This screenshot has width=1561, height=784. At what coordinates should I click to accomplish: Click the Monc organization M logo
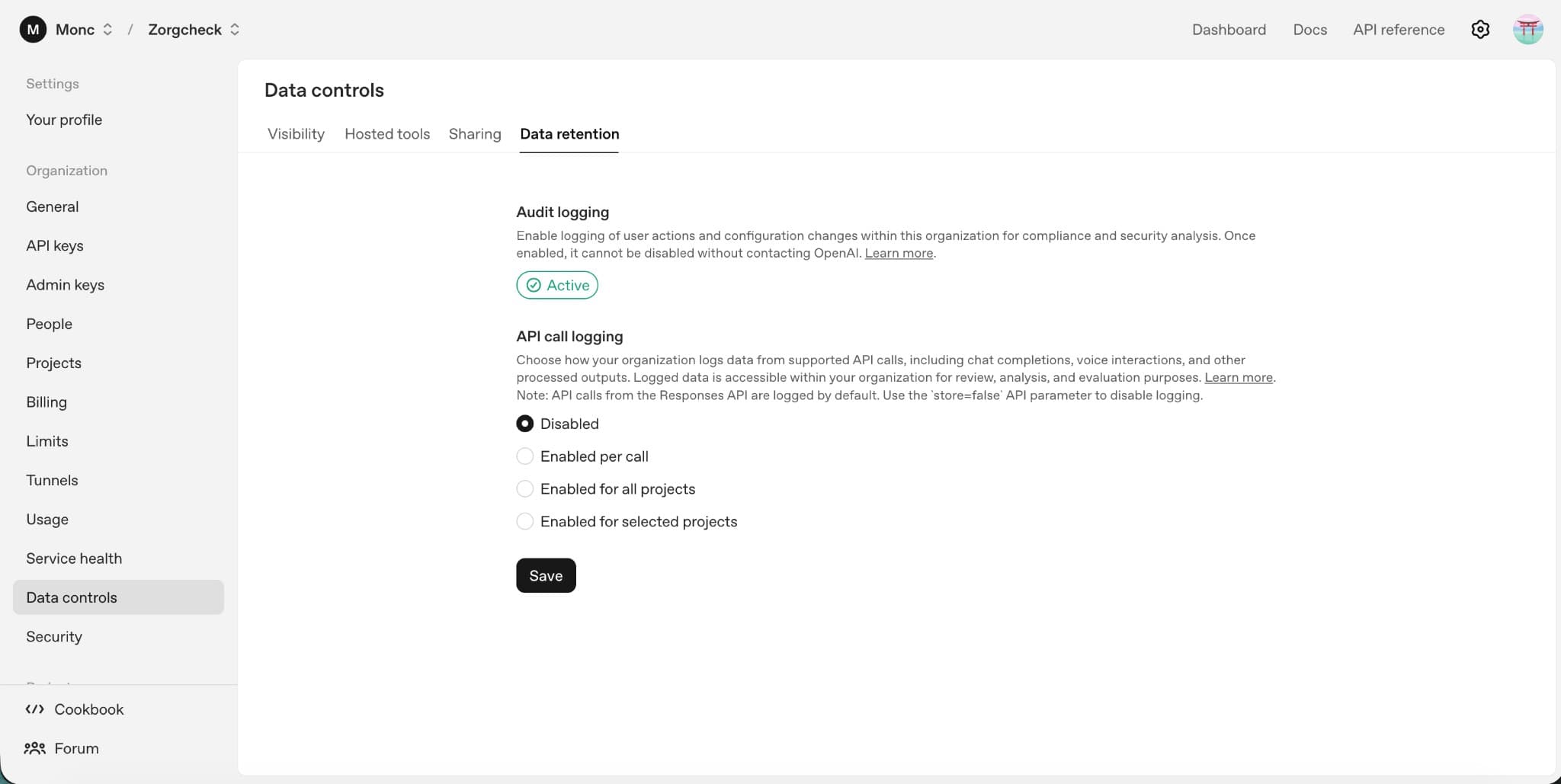(x=33, y=30)
